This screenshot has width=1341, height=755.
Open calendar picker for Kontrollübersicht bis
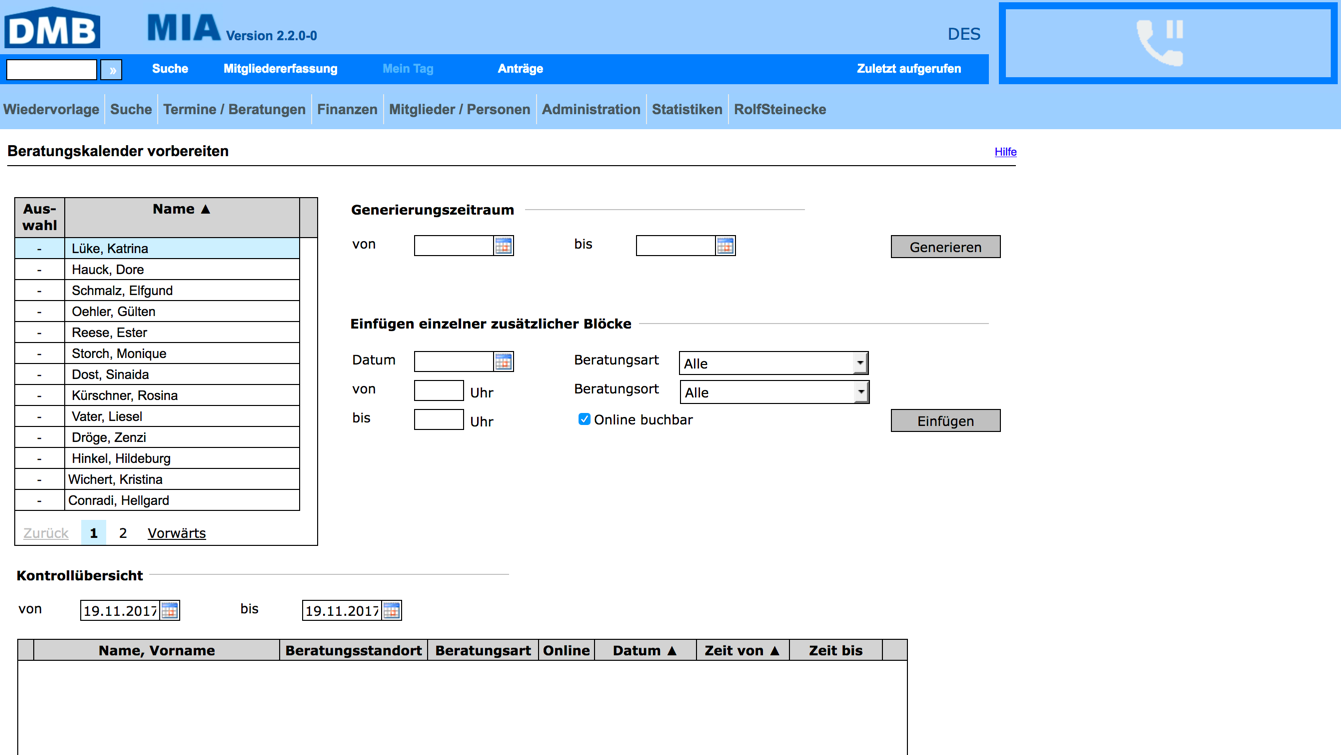tap(392, 611)
